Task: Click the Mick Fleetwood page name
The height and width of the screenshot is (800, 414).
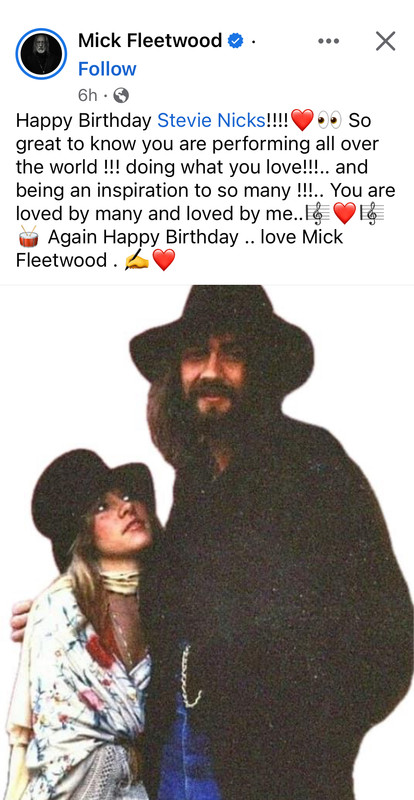Action: tap(150, 40)
